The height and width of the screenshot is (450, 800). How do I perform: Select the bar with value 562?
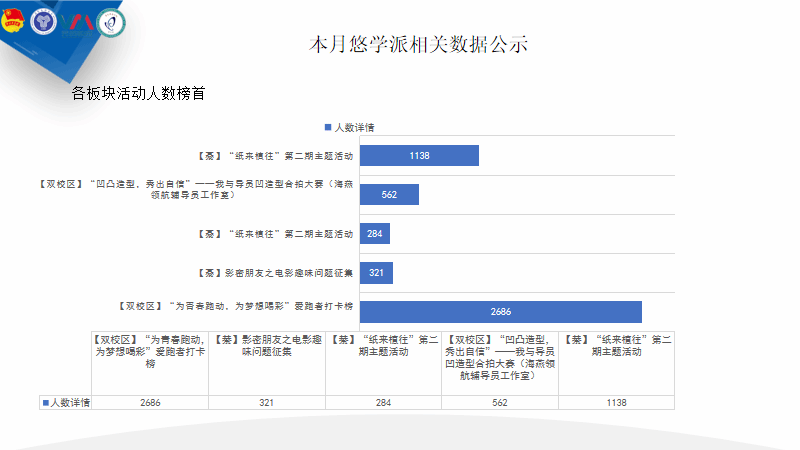point(389,195)
